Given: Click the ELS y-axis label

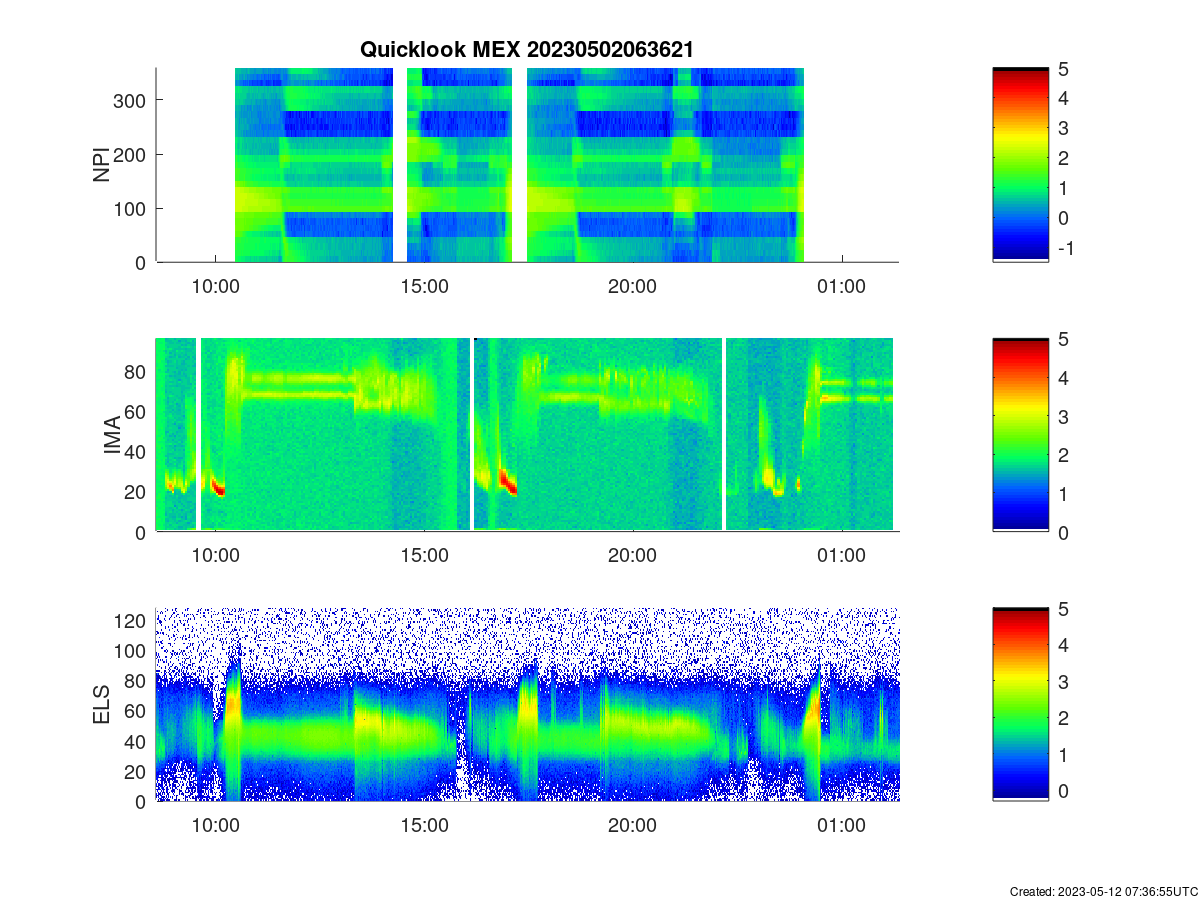Looking at the screenshot, I should click(x=101, y=704).
